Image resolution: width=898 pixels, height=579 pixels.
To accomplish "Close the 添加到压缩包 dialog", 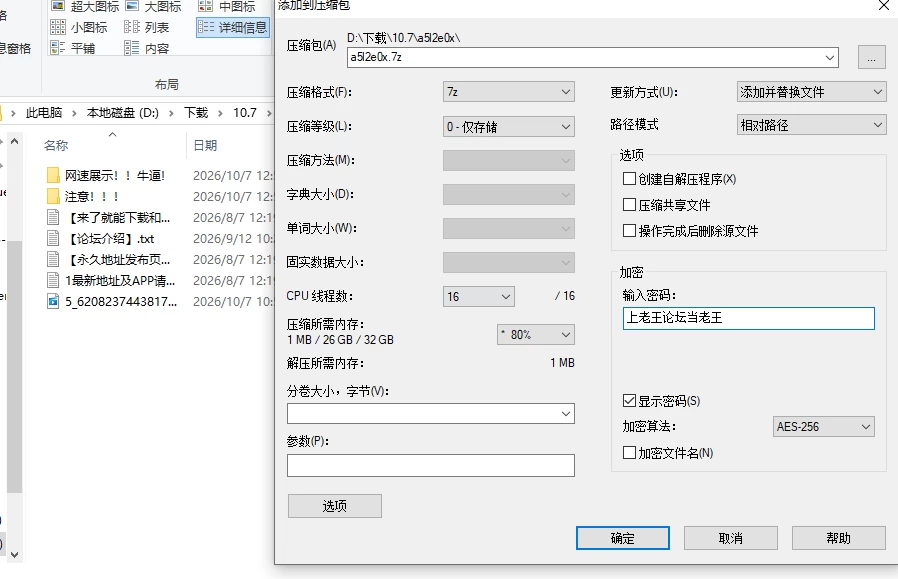I will 884,6.
